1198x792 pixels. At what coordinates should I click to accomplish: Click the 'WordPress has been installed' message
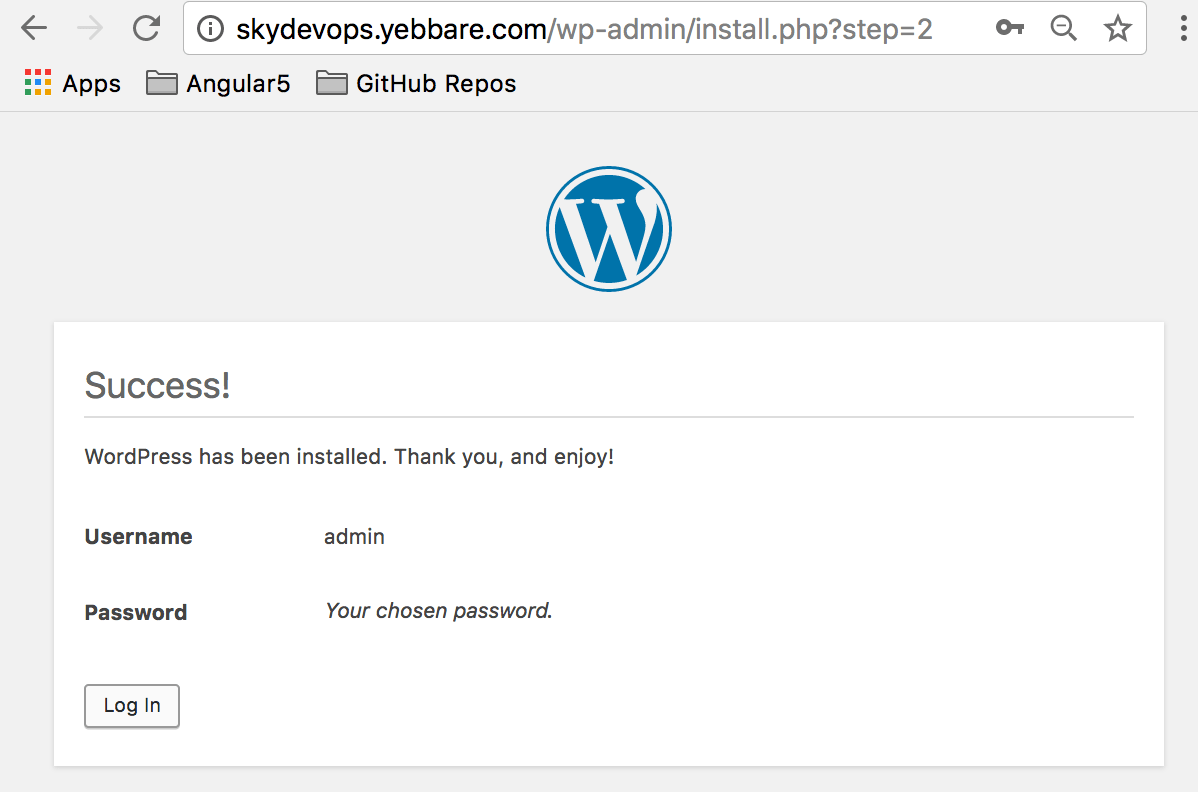pyautogui.click(x=349, y=457)
